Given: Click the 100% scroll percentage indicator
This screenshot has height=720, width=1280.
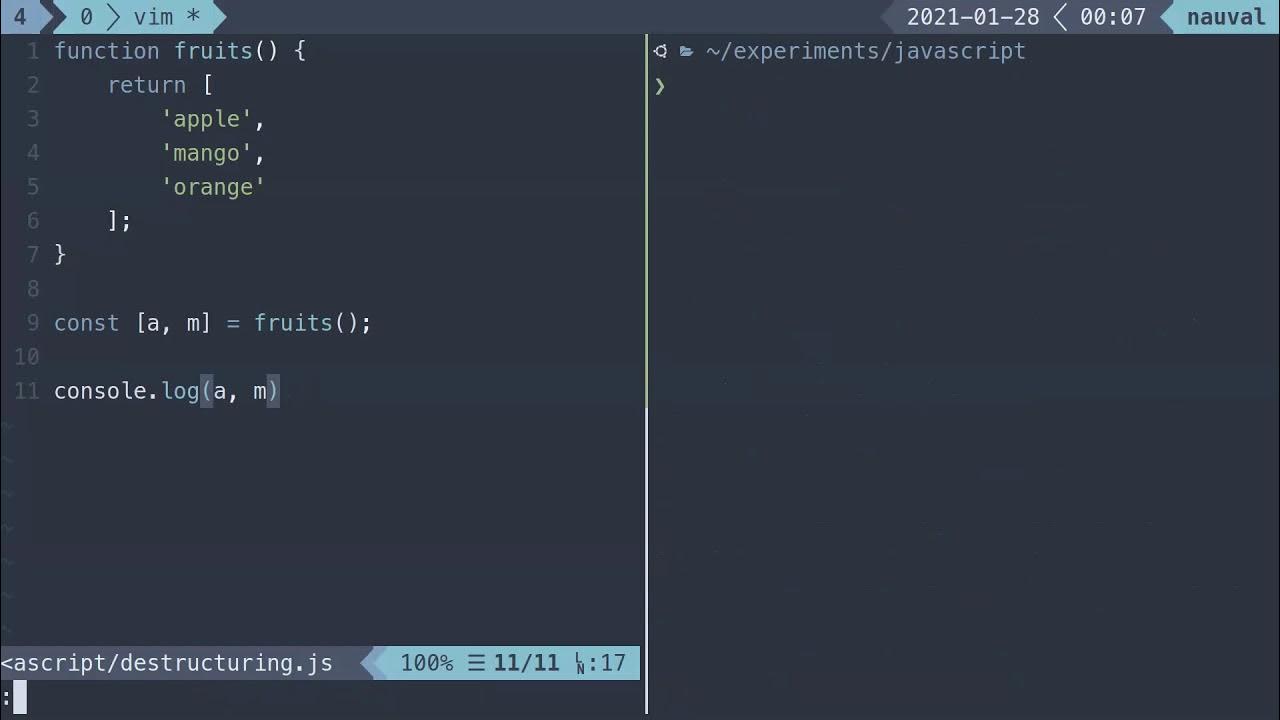Looking at the screenshot, I should 426,663.
